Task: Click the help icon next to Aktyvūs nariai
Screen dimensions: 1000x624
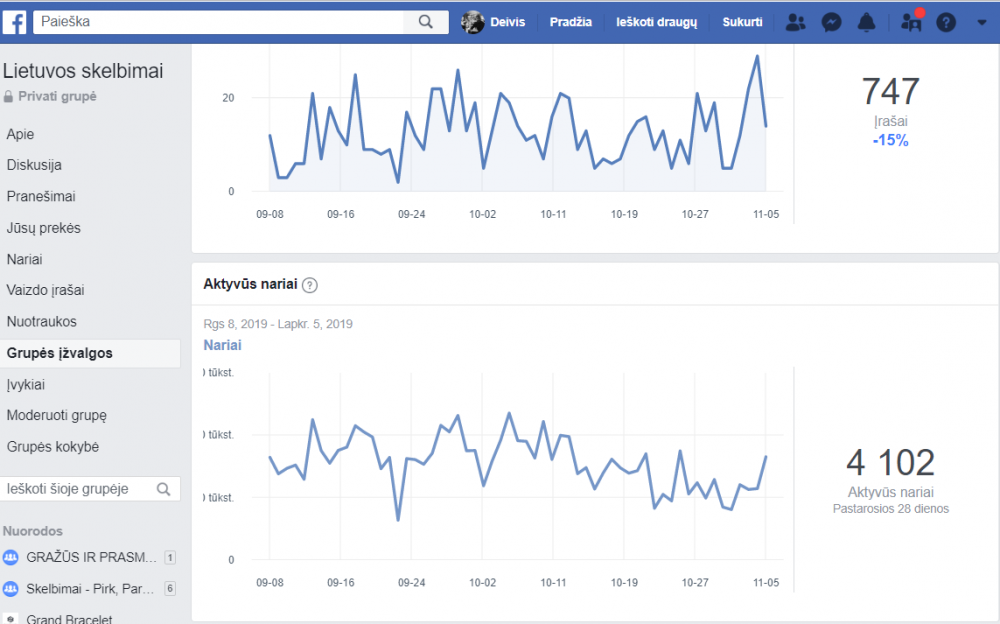Action: [309, 285]
